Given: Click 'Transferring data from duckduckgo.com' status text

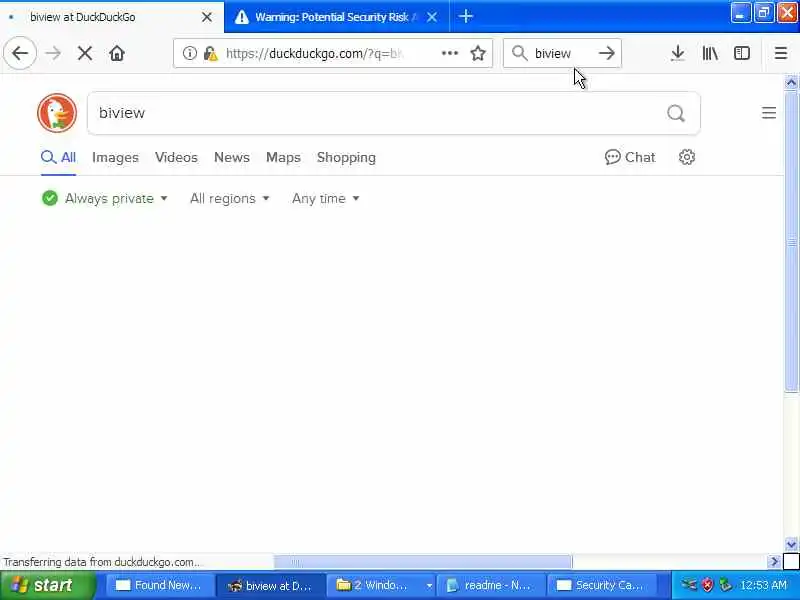Looking at the screenshot, I should coord(102,562).
